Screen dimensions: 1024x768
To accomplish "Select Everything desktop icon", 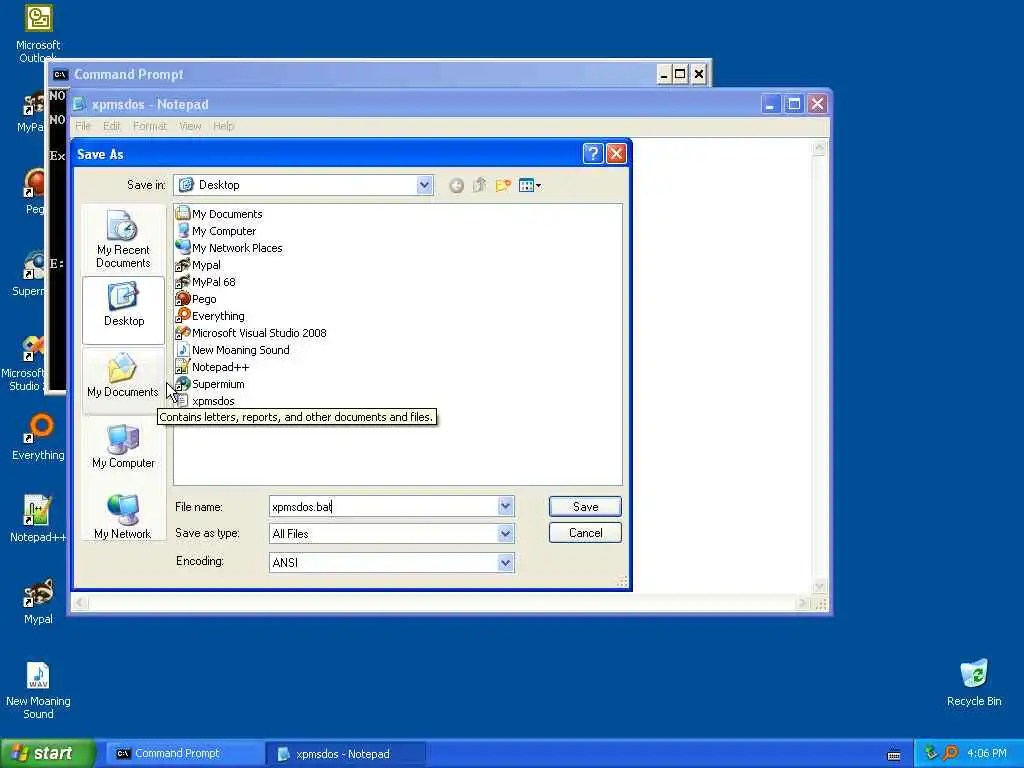I will pyautogui.click(x=38, y=438).
